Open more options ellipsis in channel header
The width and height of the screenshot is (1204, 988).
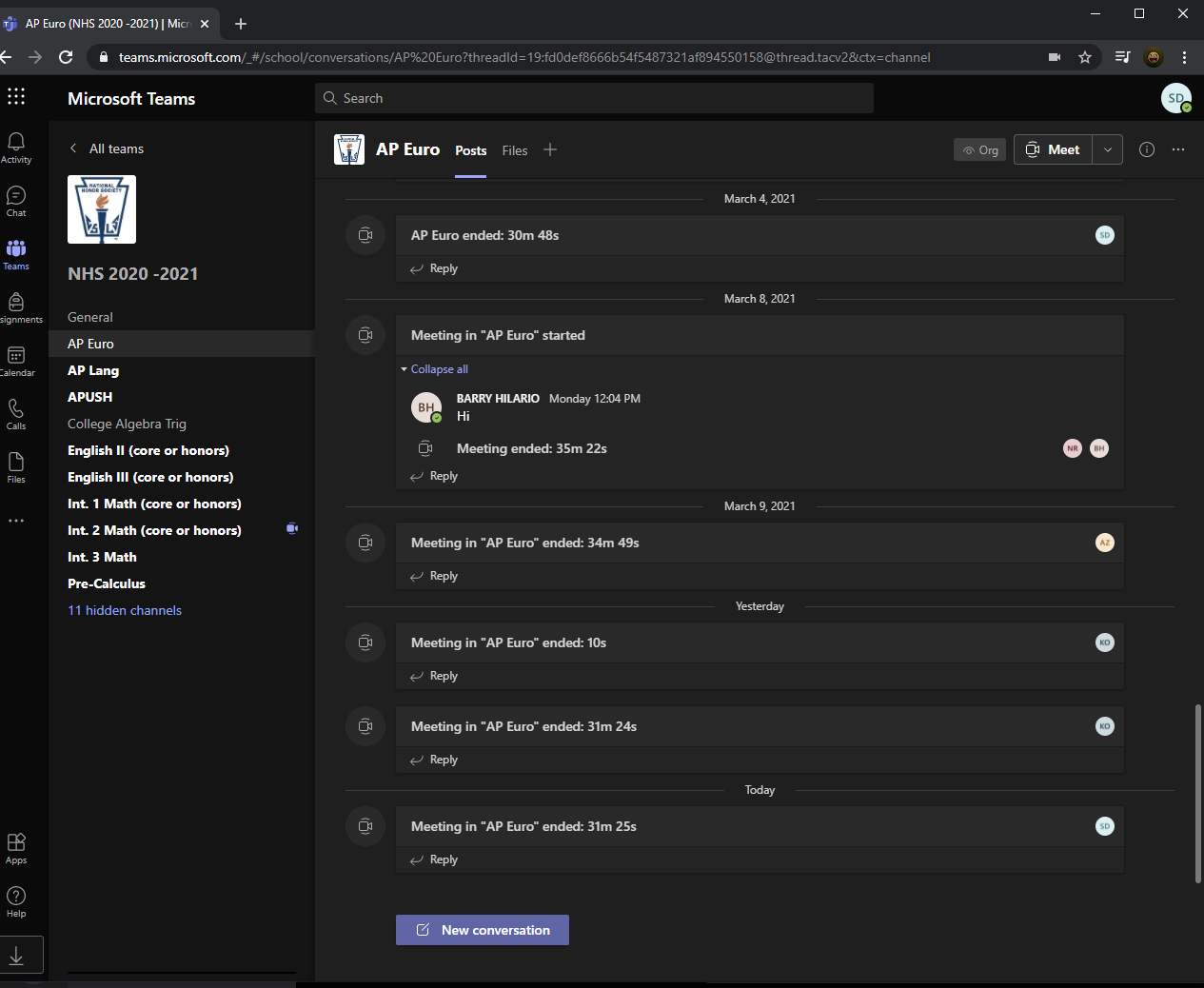tap(1178, 149)
